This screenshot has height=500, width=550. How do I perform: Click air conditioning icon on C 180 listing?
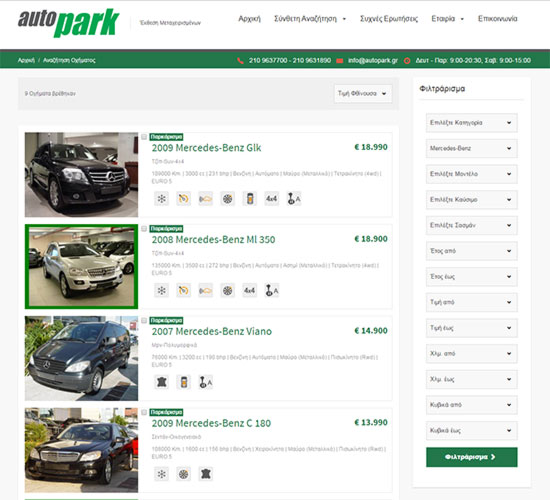[161, 474]
